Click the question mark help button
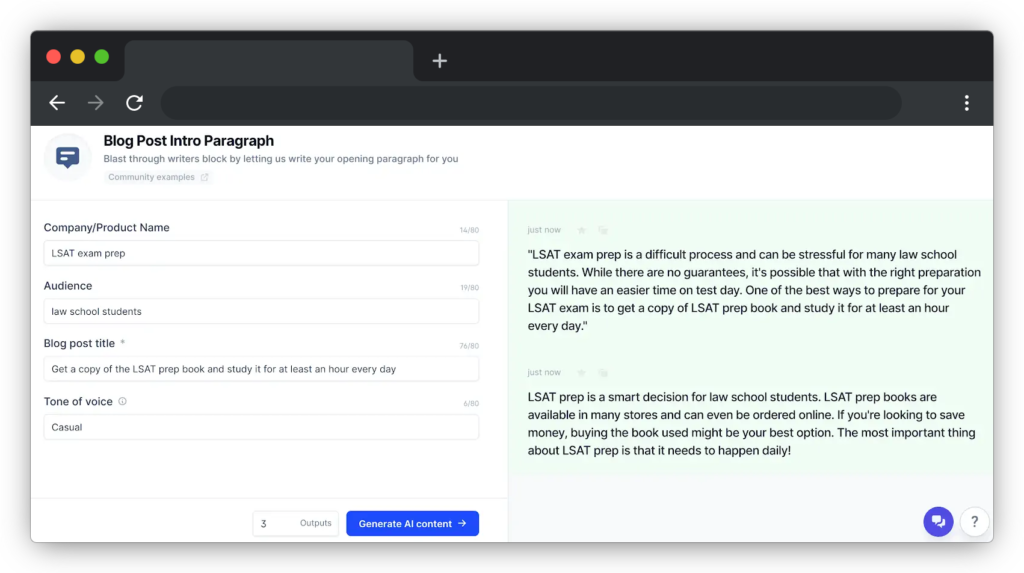The height and width of the screenshot is (573, 1024). [974, 521]
